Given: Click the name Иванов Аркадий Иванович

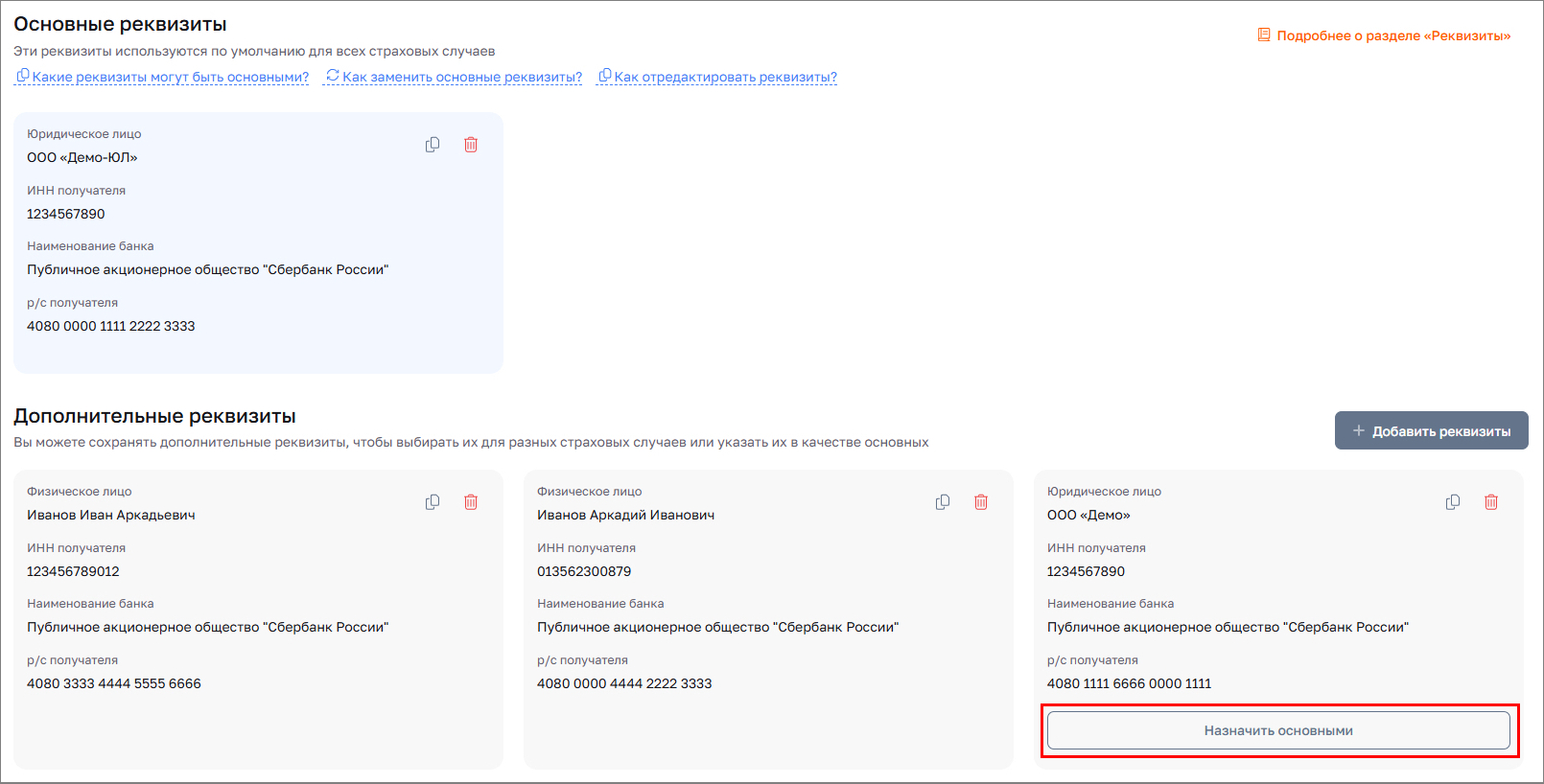Looking at the screenshot, I should tap(625, 515).
